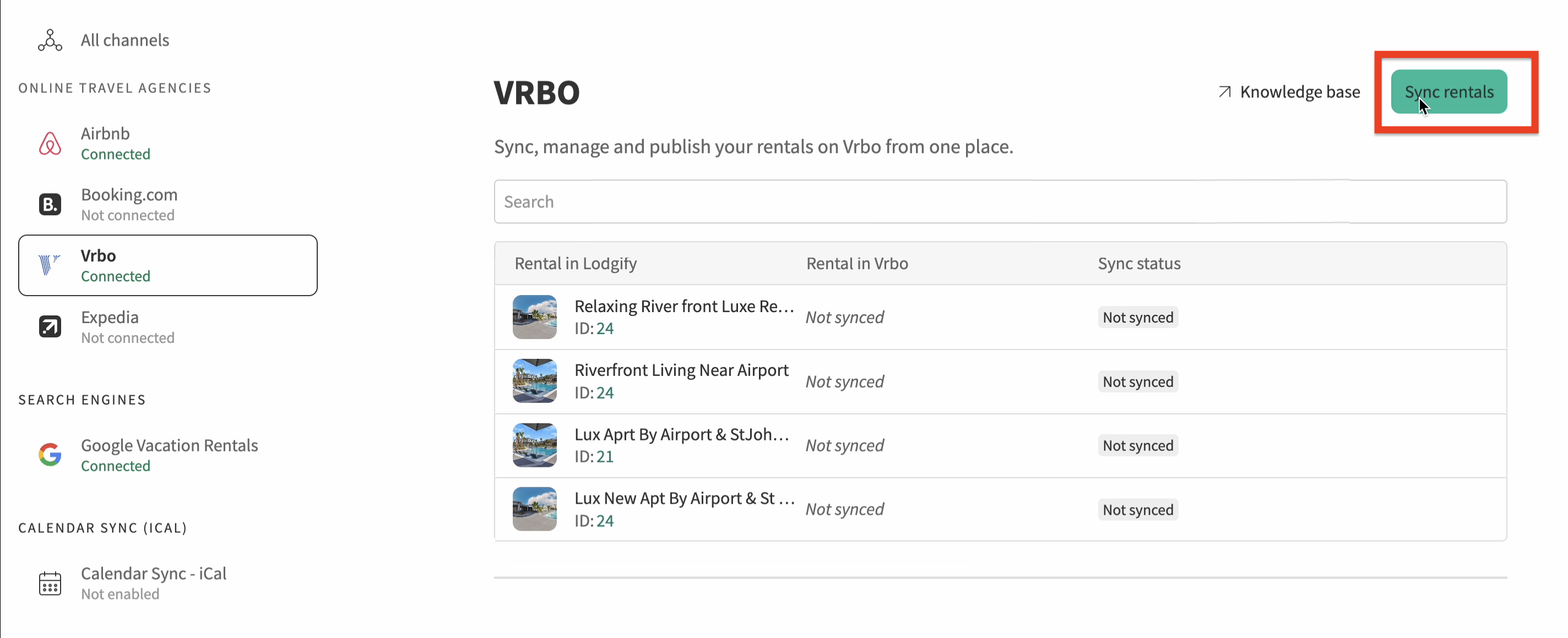The image size is (1568, 638).
Task: Click thumbnail of Relaxing River front rental
Action: click(x=534, y=317)
